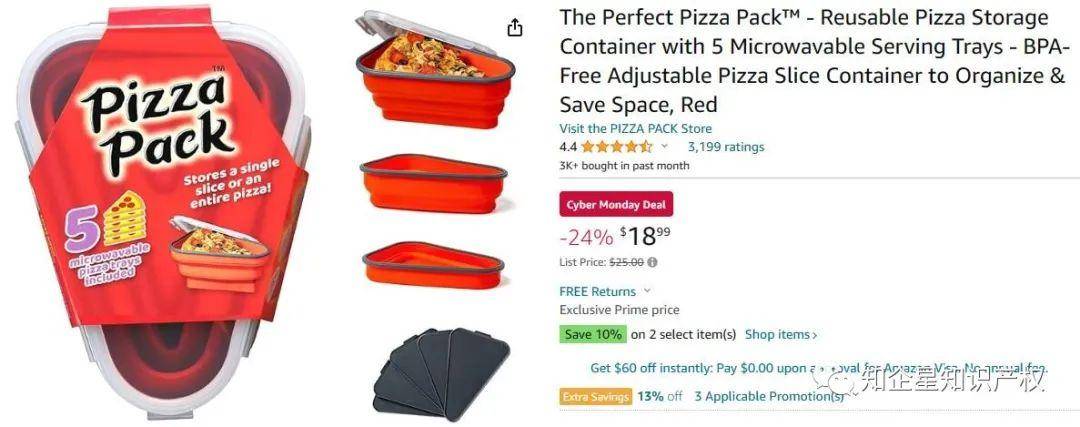Click the Perfect Pizza Pack product title
Image resolution: width=1080 pixels, height=427 pixels.
pos(815,61)
